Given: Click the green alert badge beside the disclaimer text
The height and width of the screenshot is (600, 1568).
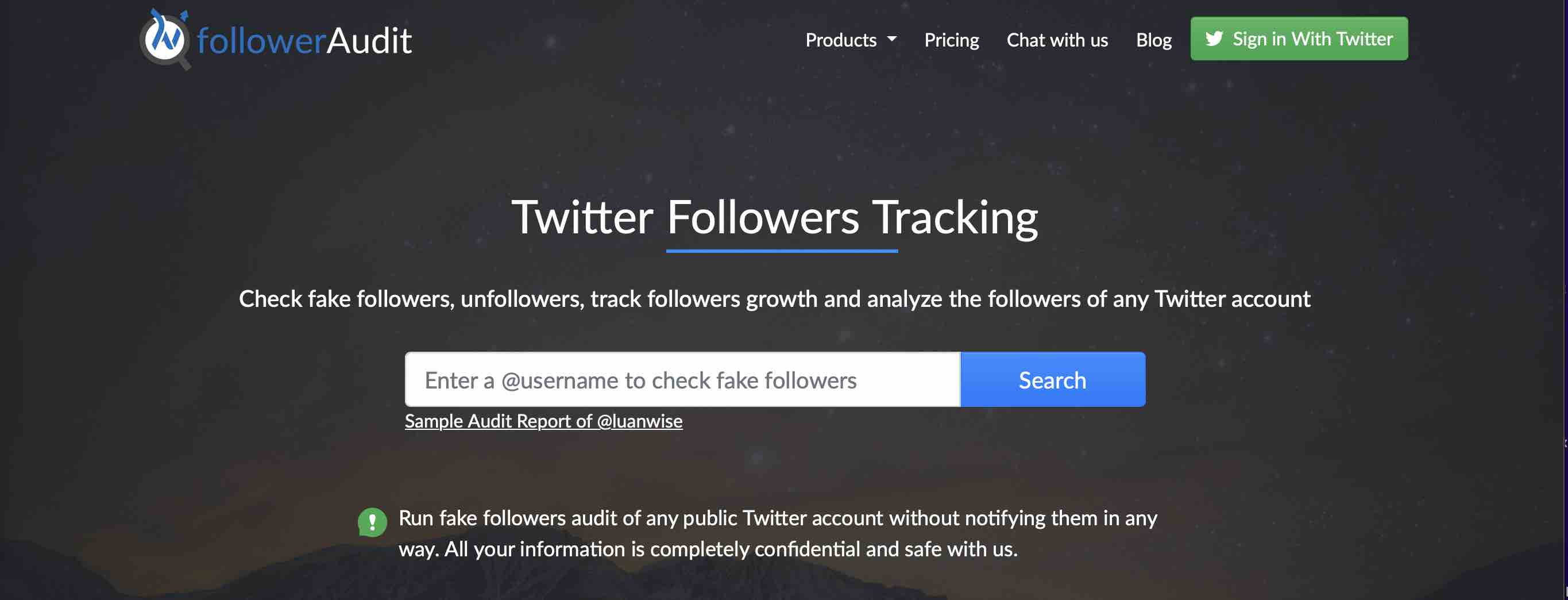Looking at the screenshot, I should point(373,521).
